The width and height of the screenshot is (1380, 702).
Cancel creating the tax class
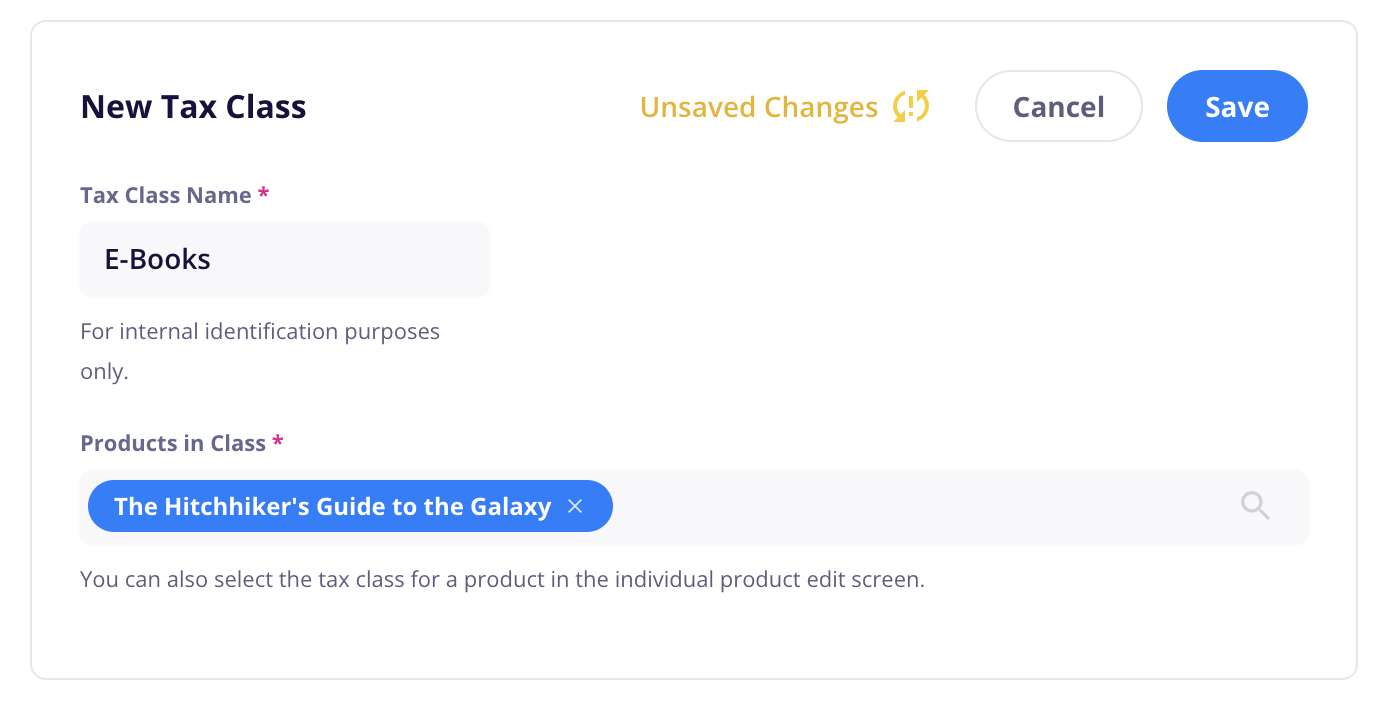(x=1058, y=106)
